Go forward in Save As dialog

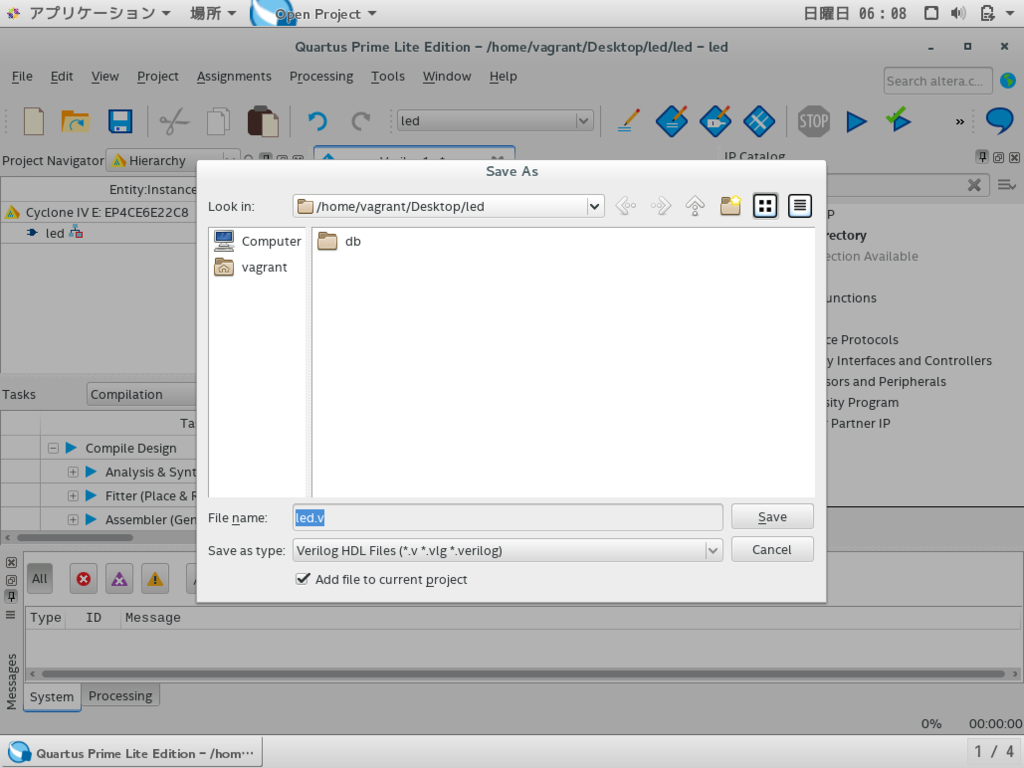point(660,206)
